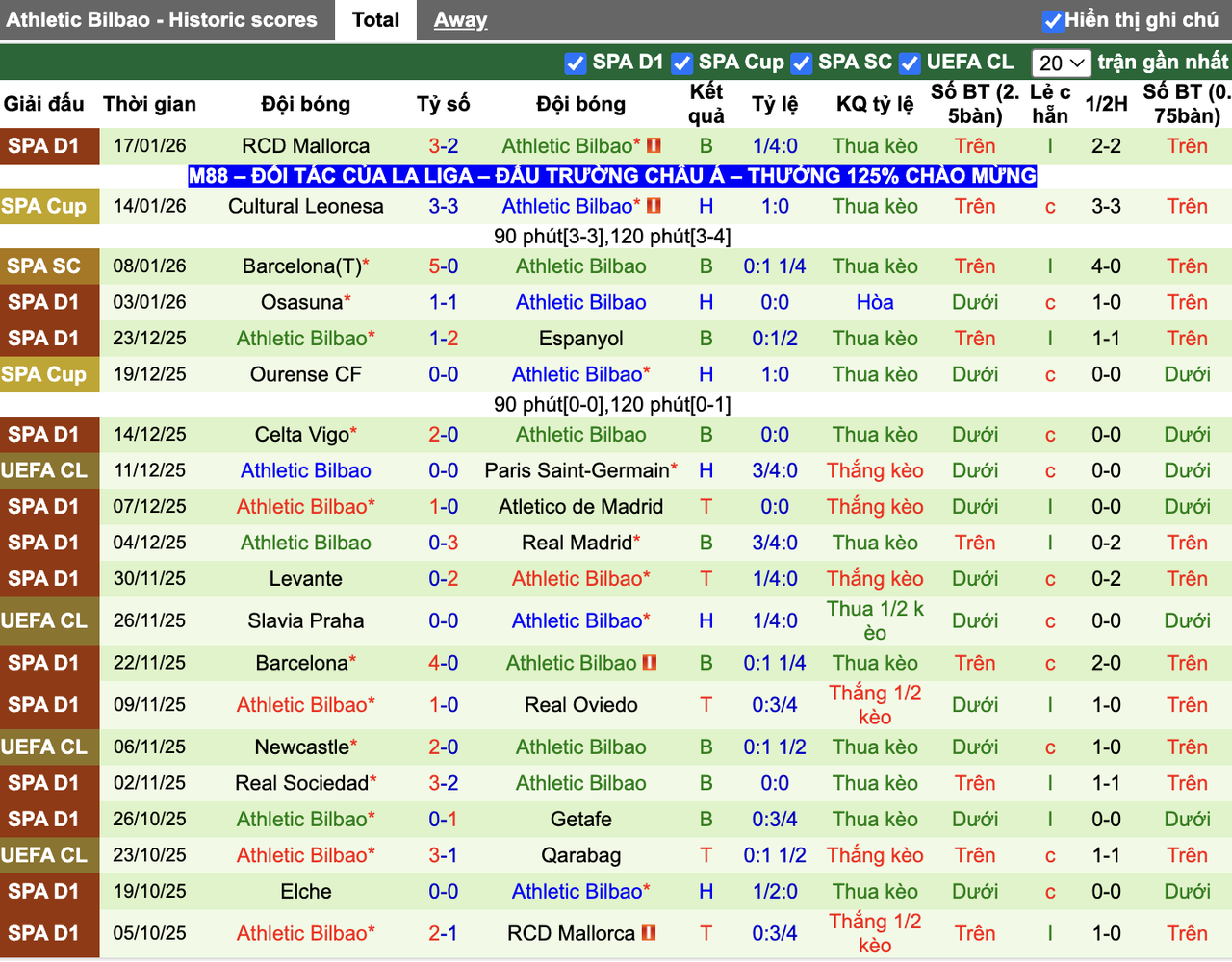Click Getafe team name
Image resolution: width=1232 pixels, height=962 pixels.
[x=581, y=820]
